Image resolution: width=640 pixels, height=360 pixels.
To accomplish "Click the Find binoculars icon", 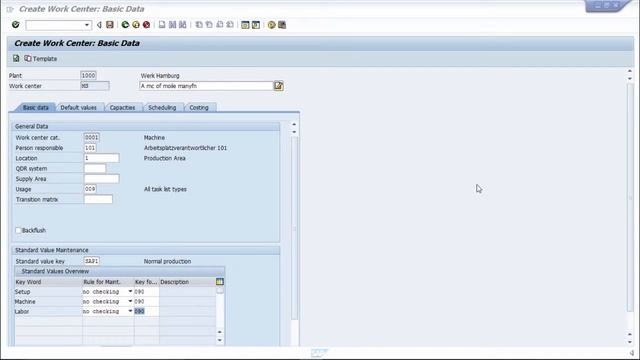I will point(173,25).
